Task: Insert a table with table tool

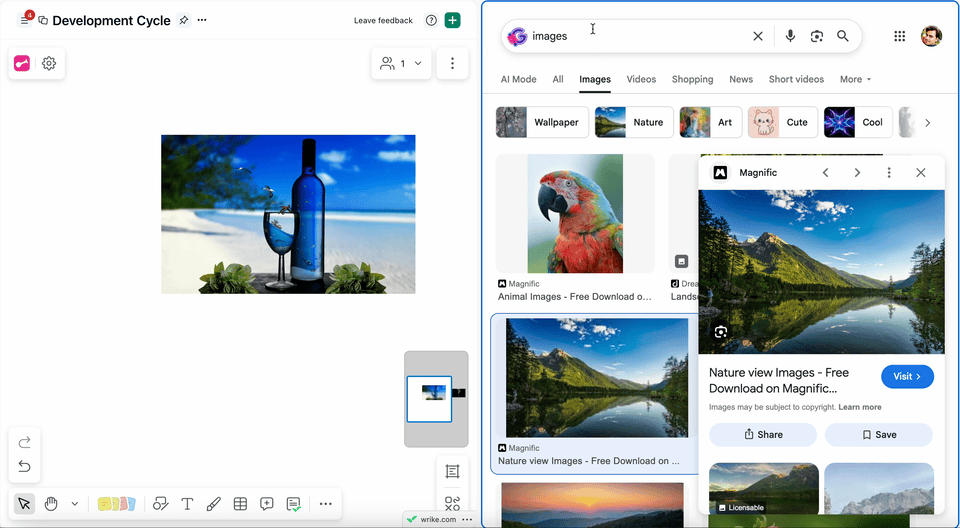Action: click(x=240, y=504)
